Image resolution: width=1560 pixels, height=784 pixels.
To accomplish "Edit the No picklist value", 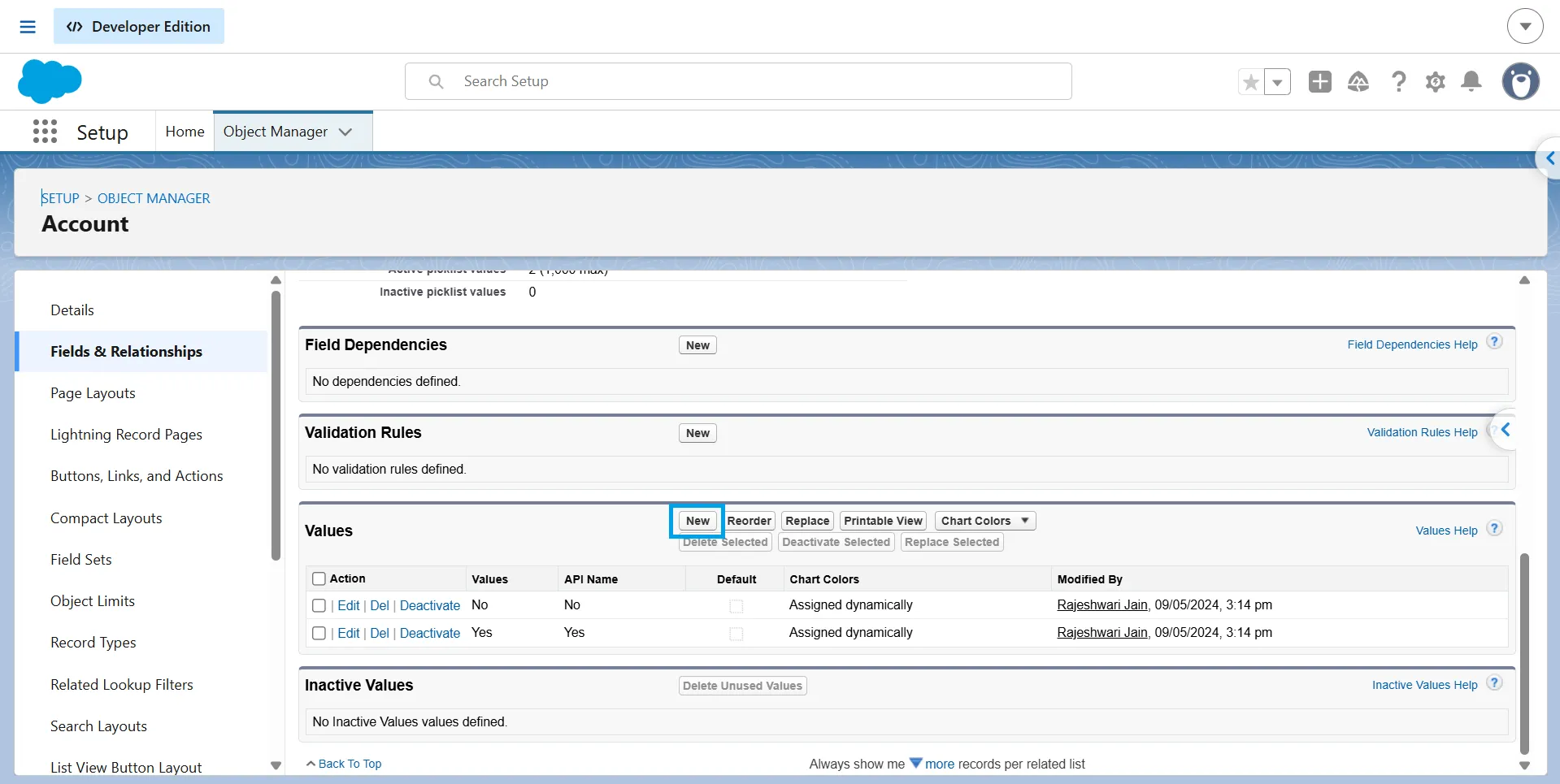I will click(x=349, y=606).
